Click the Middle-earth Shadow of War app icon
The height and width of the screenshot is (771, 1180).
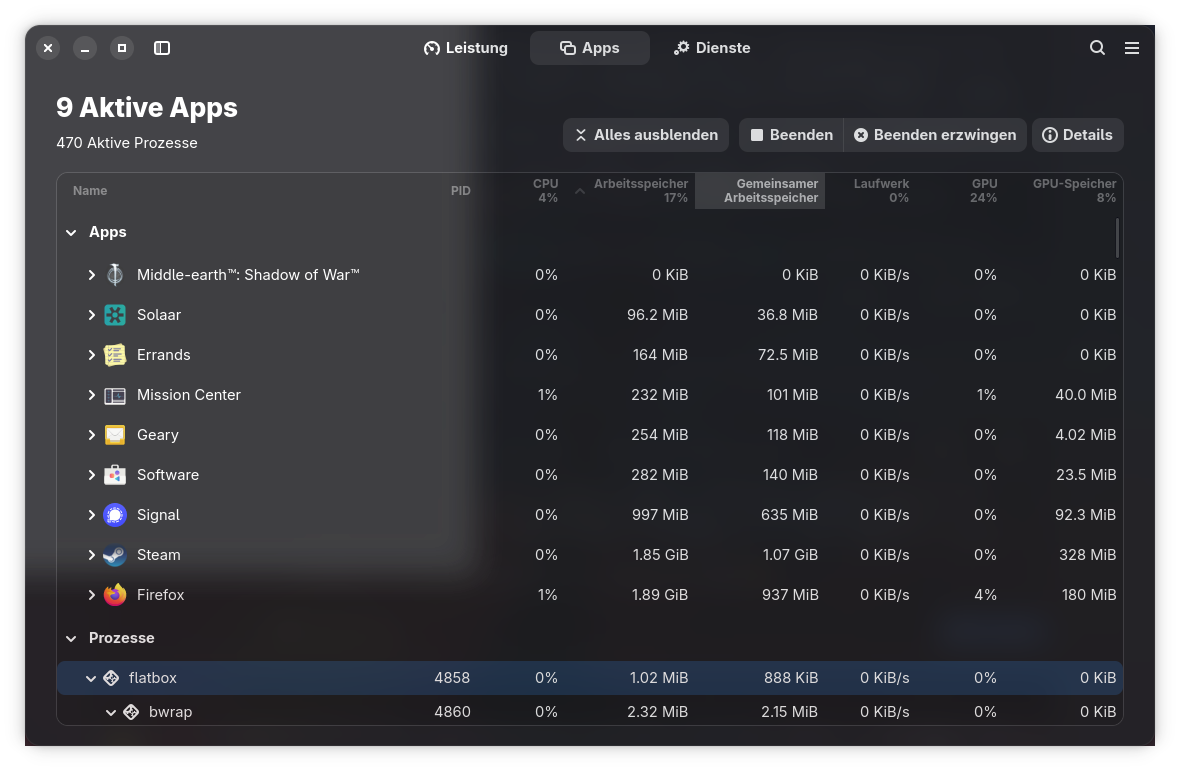tap(114, 275)
